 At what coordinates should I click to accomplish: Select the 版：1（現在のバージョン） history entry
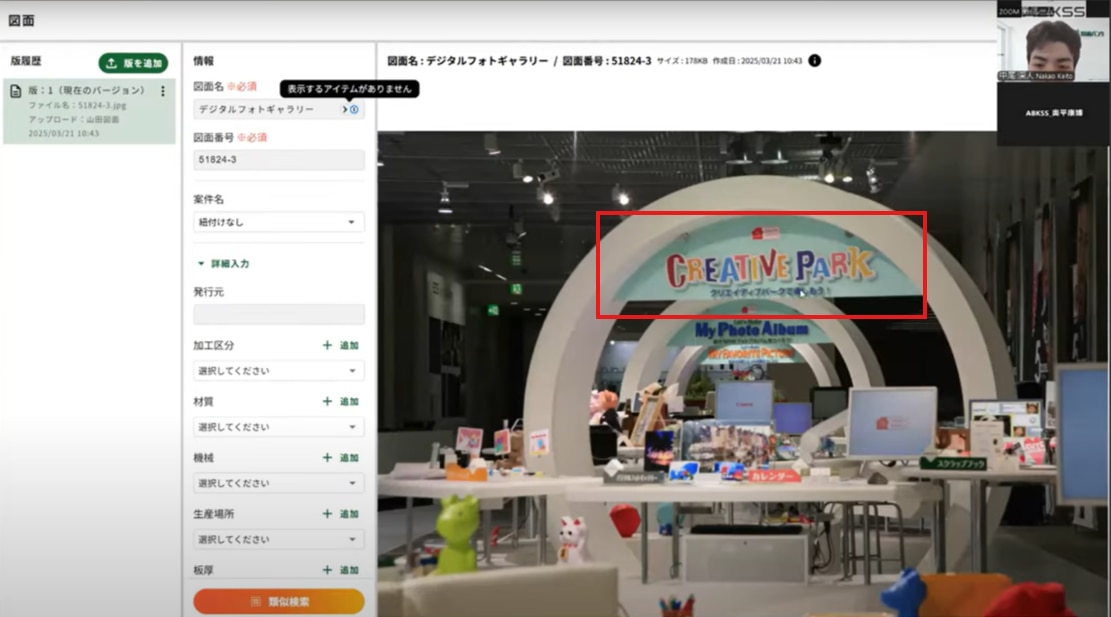click(x=89, y=111)
